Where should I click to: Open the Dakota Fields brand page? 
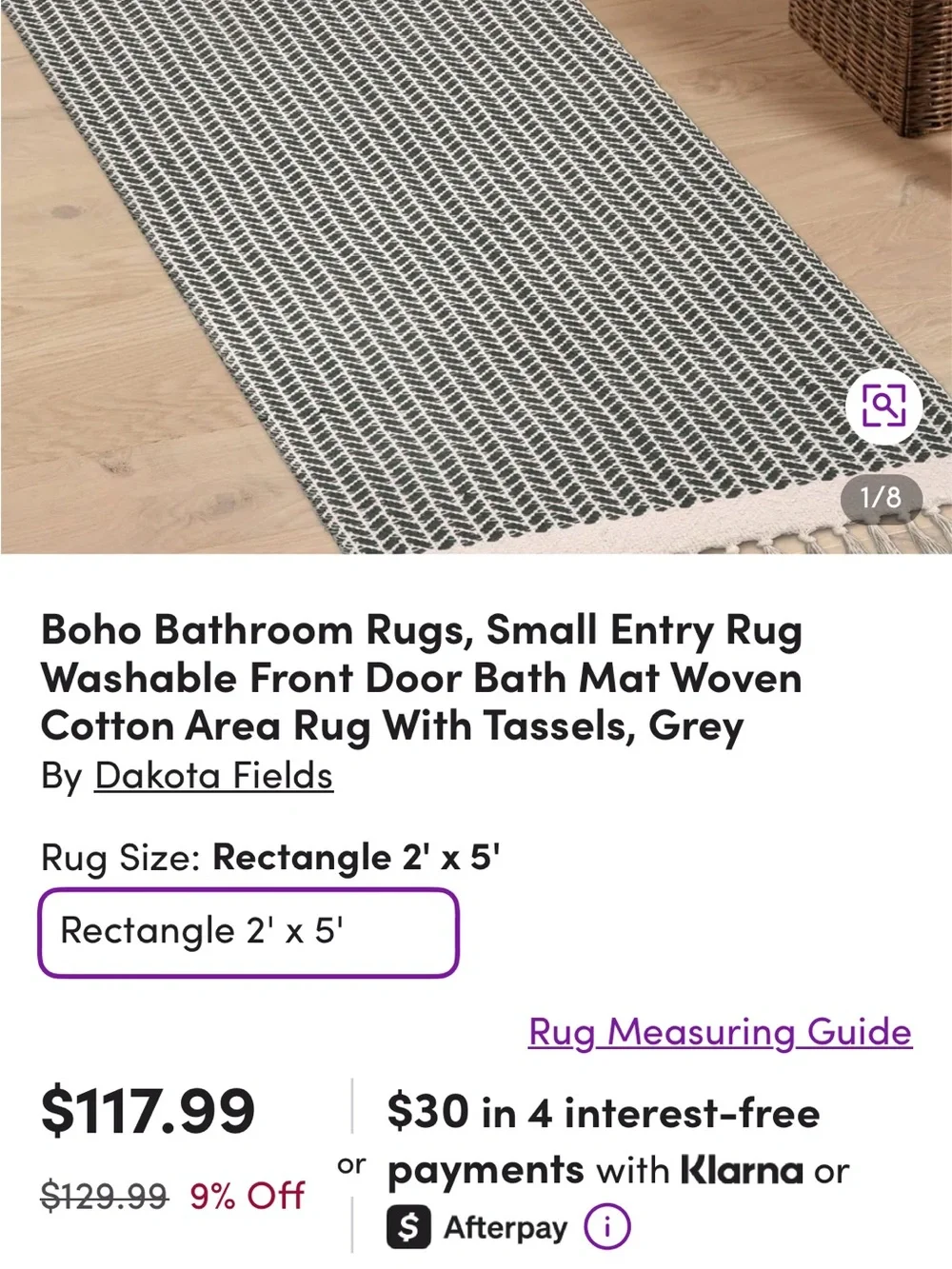point(213,776)
